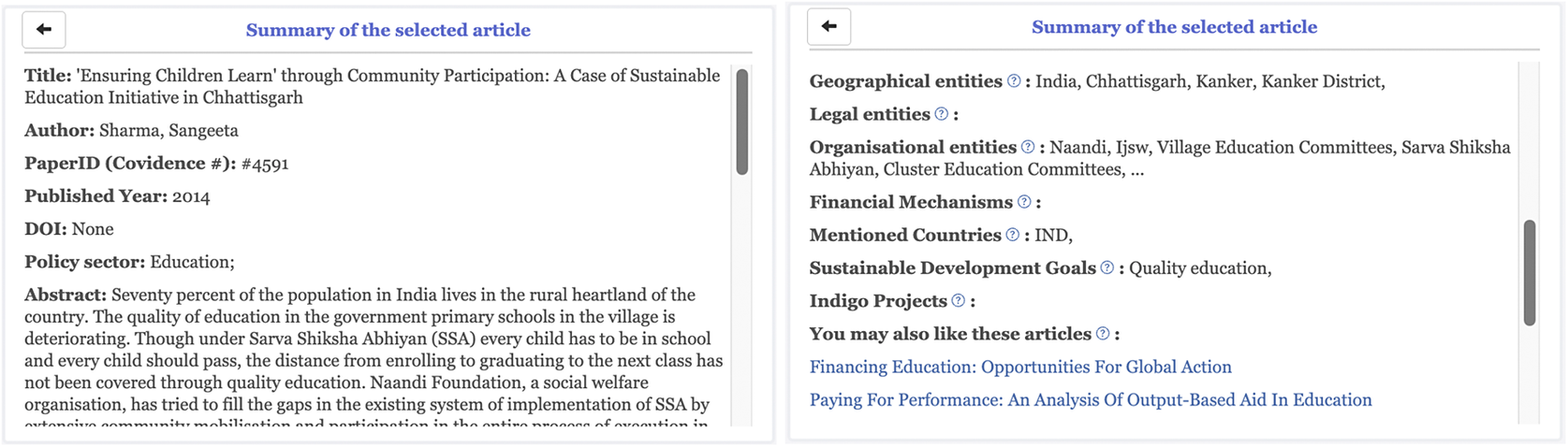Click the left panel's Summary of the selected article heading

pos(388,30)
